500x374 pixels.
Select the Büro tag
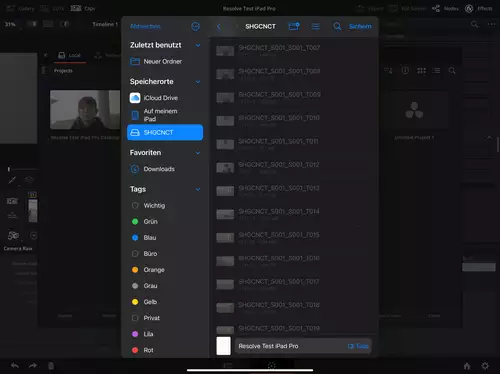click(165, 254)
